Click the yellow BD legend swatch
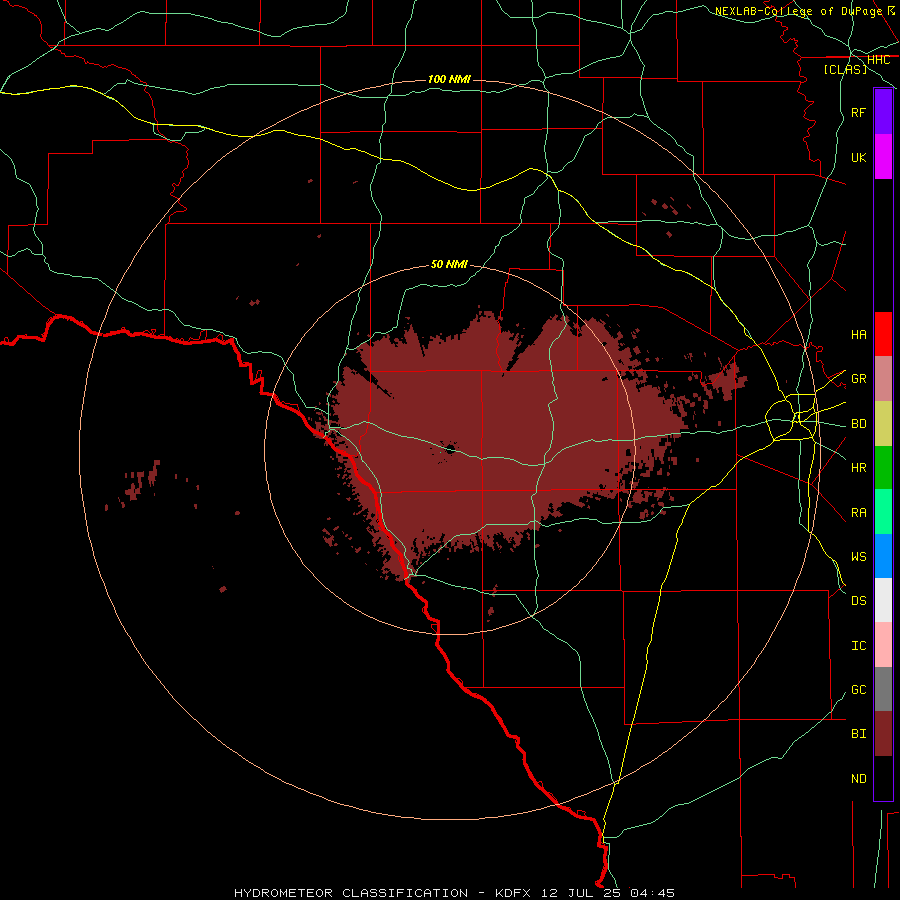The width and height of the screenshot is (900, 900). pyautogui.click(x=883, y=424)
